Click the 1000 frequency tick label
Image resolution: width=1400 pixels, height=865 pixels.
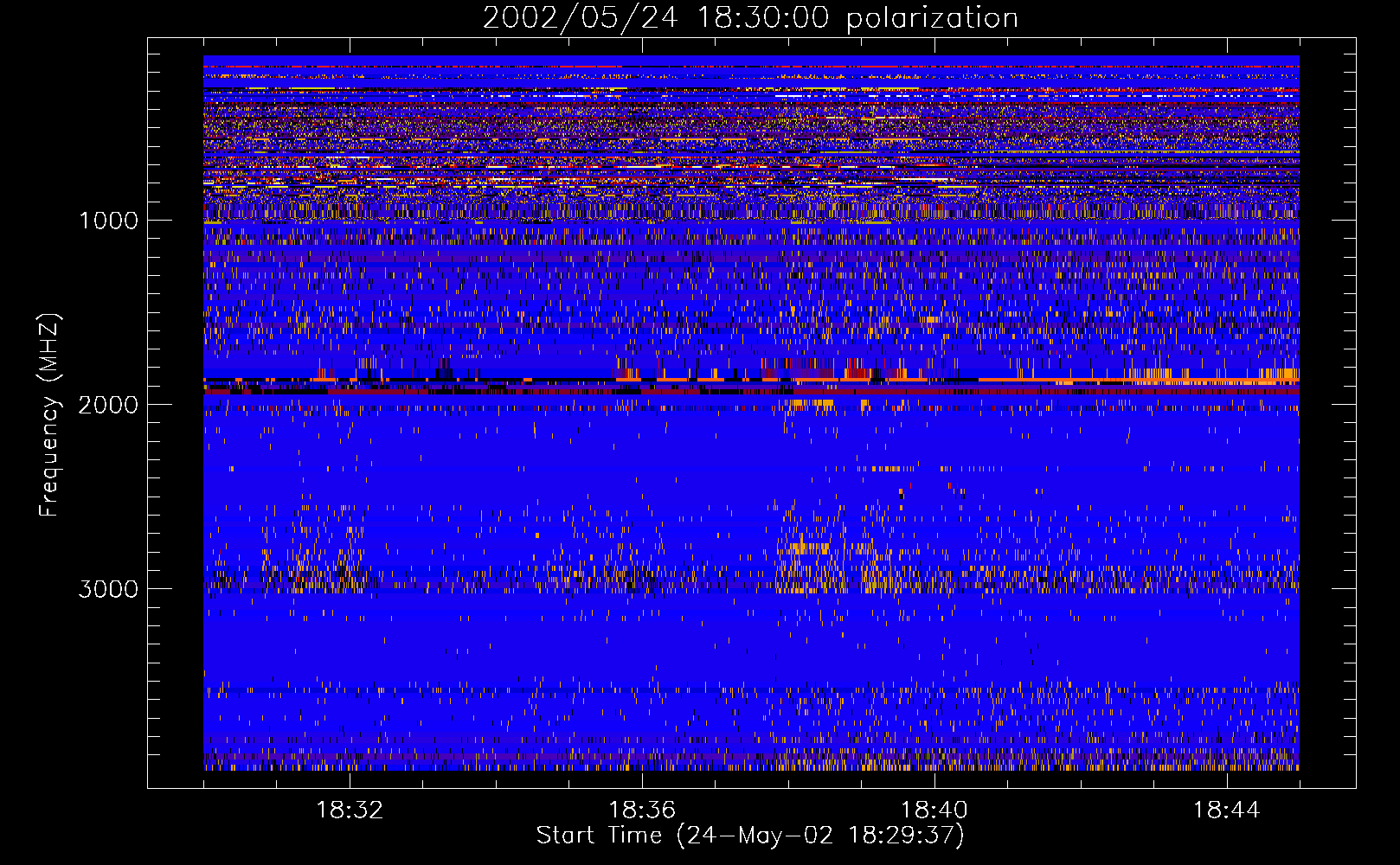pos(108,221)
